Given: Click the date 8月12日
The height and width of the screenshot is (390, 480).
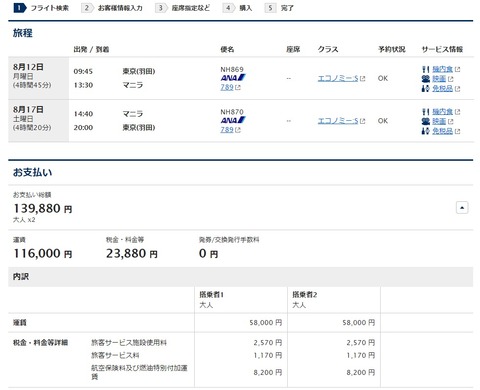Looking at the screenshot, I should pos(28,67).
